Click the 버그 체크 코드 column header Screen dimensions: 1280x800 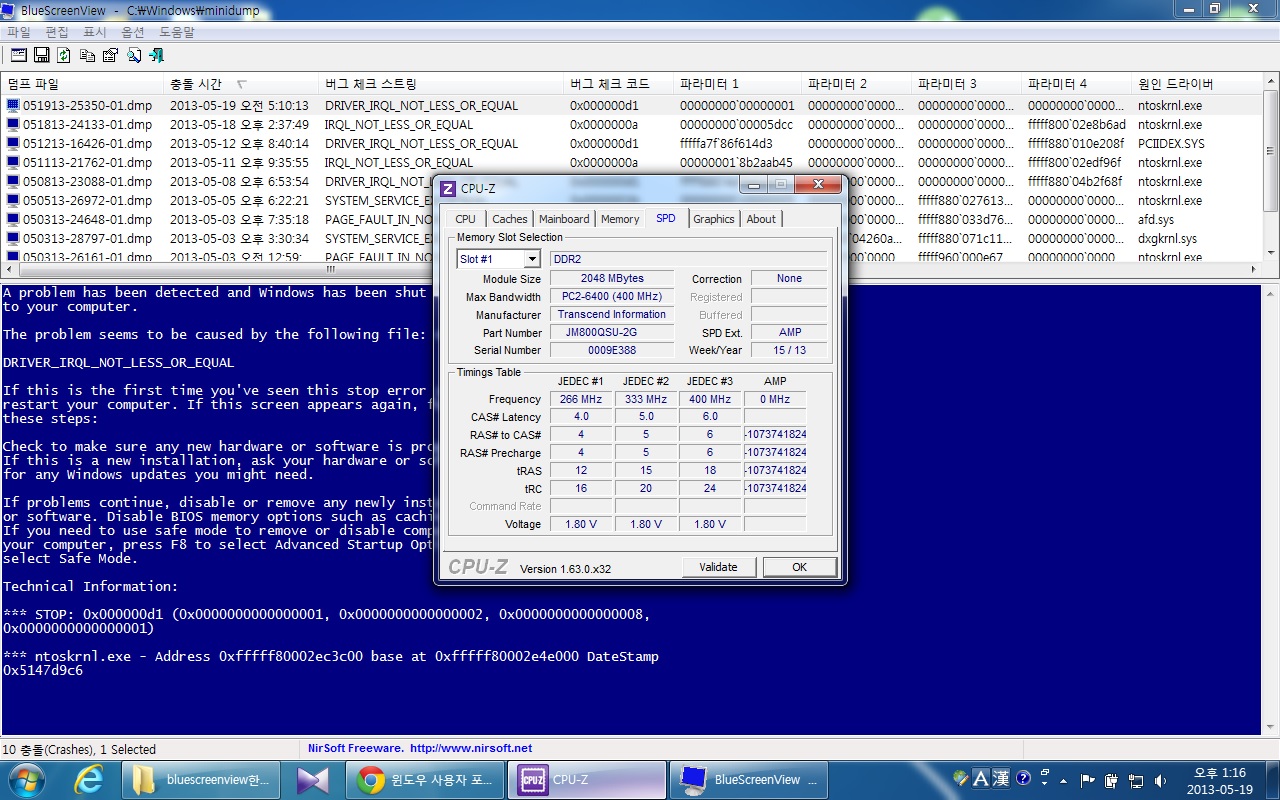pyautogui.click(x=619, y=84)
